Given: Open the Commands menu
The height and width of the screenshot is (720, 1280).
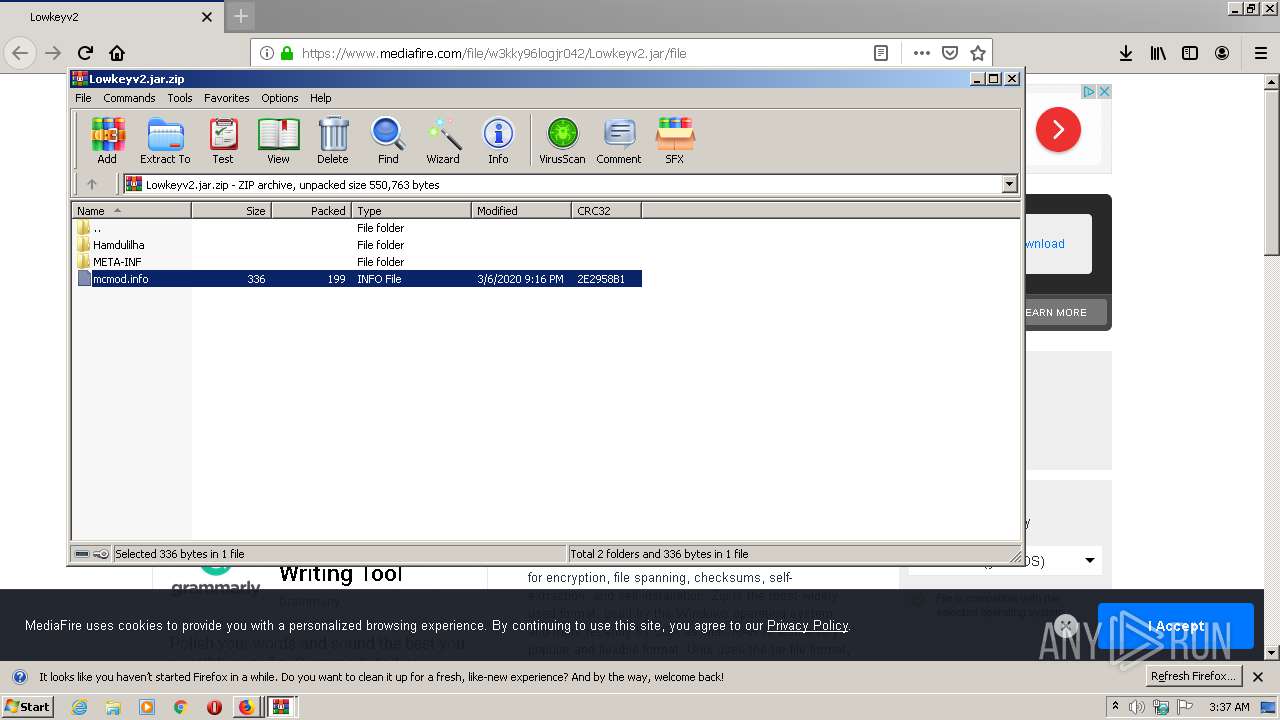Looking at the screenshot, I should [129, 98].
